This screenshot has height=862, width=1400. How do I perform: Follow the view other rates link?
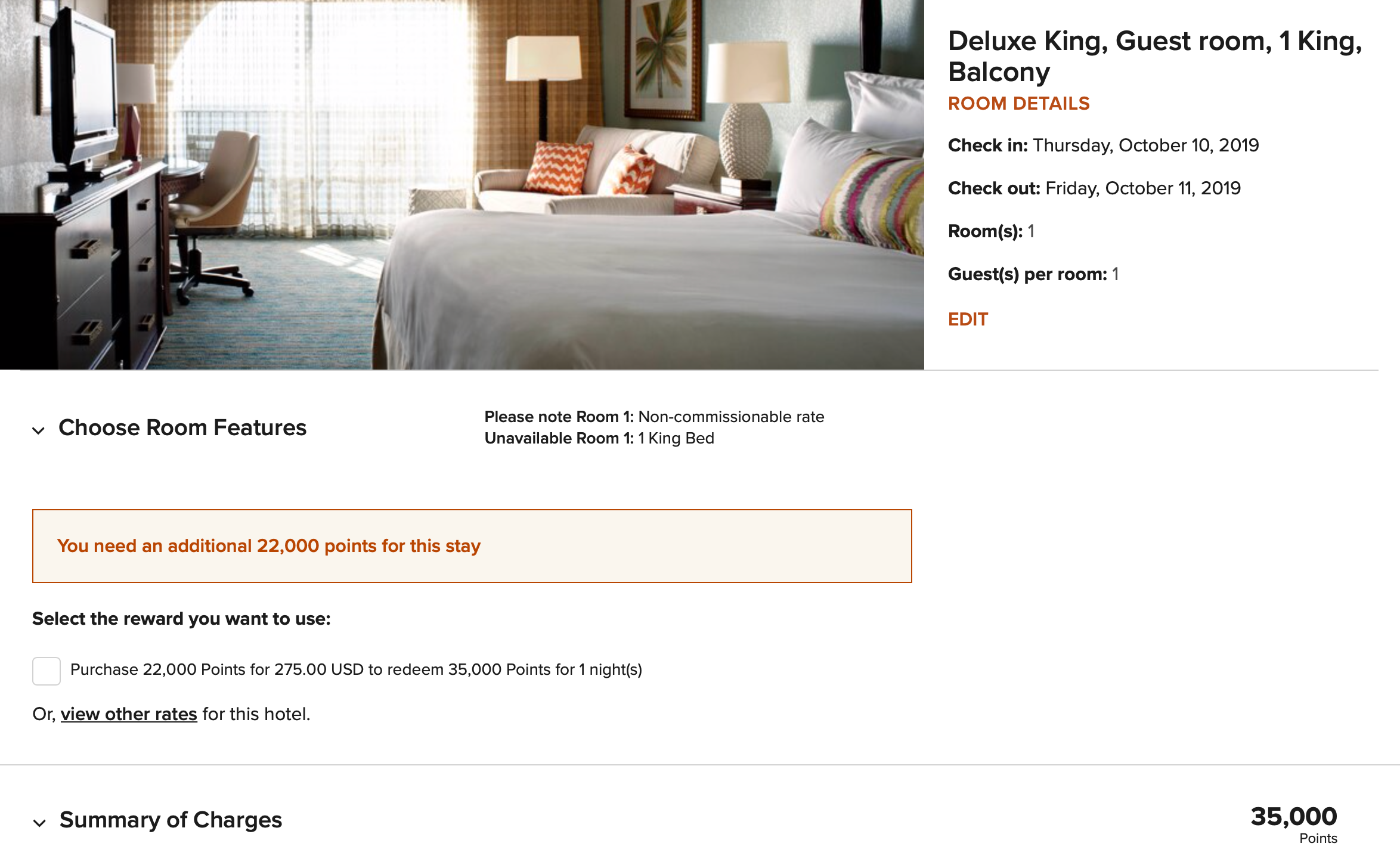click(129, 714)
